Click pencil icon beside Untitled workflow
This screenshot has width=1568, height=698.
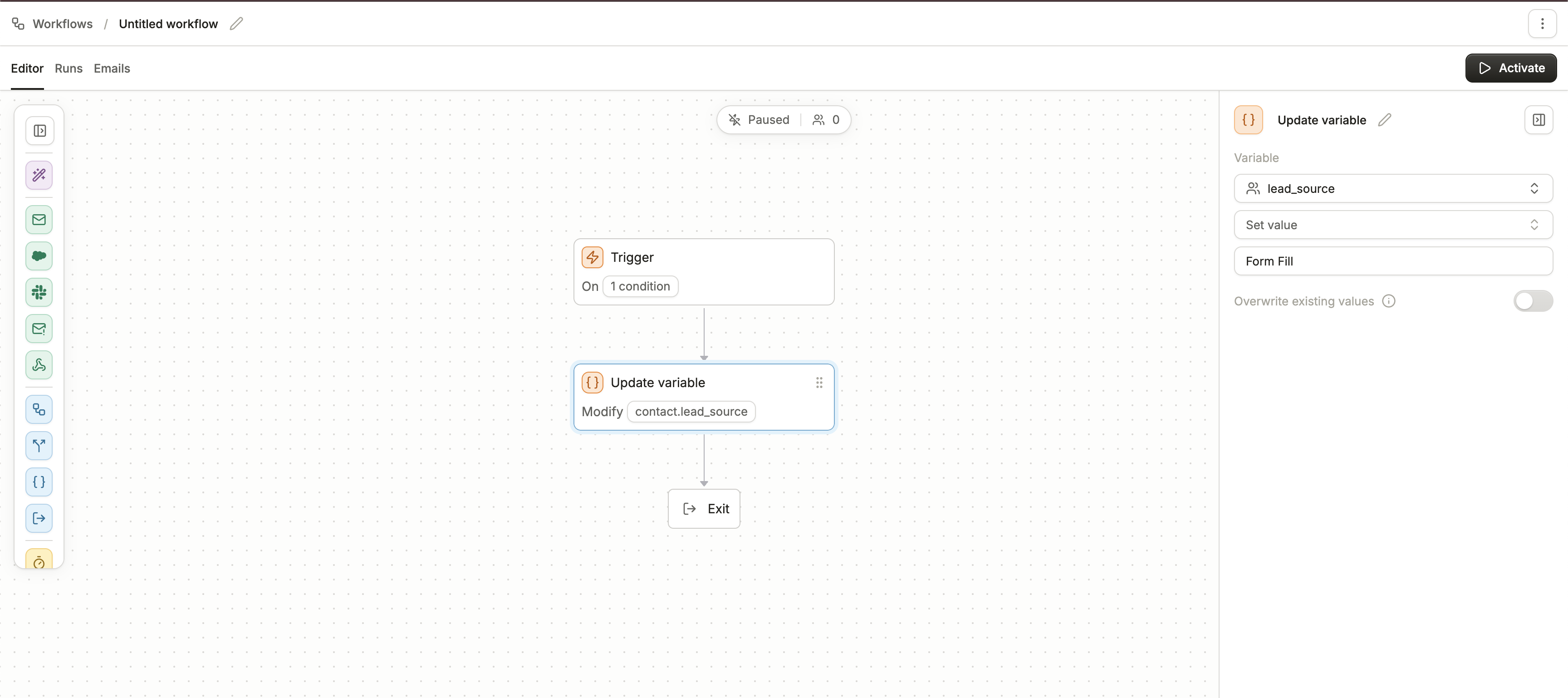click(236, 24)
